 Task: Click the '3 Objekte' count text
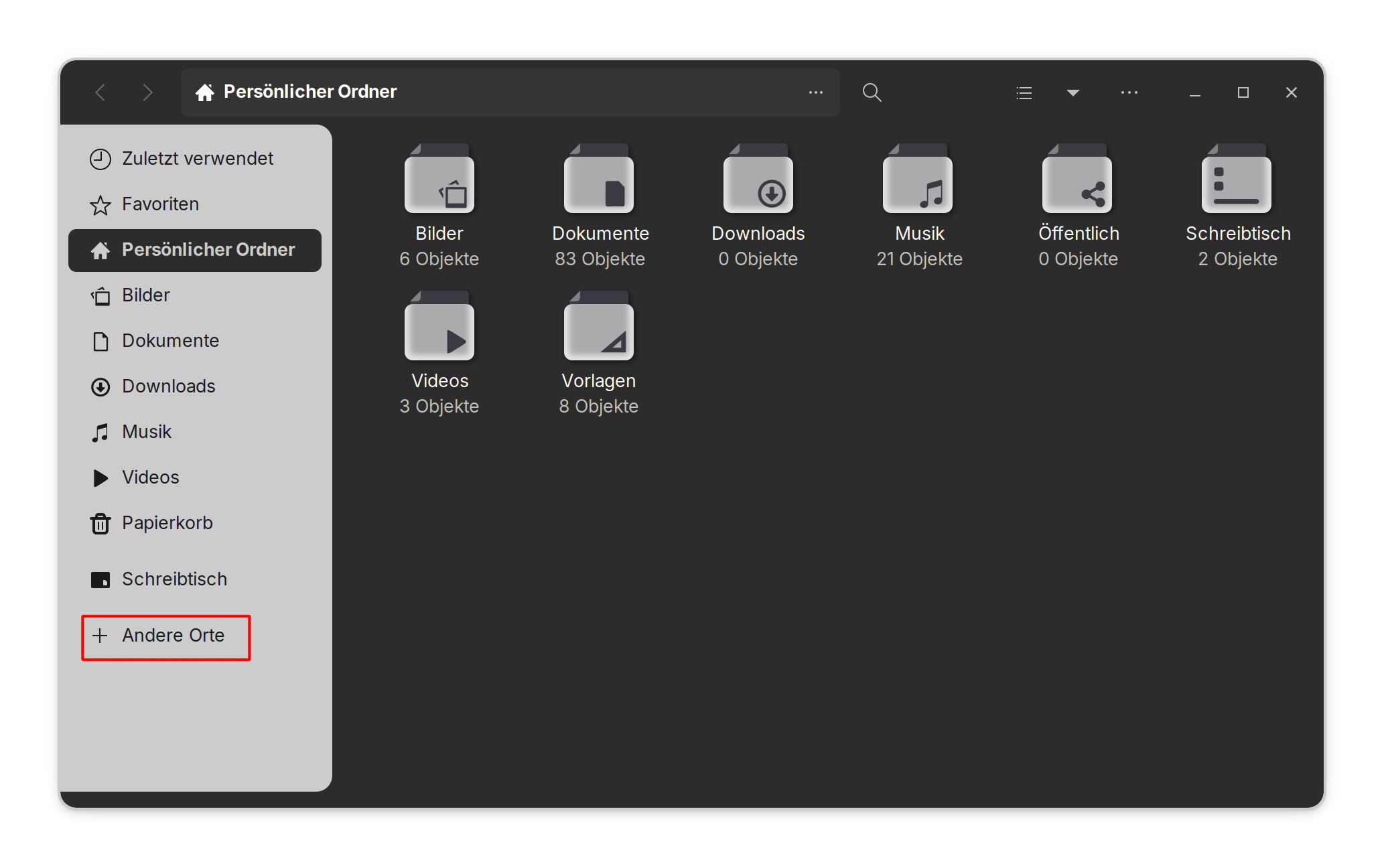click(439, 407)
